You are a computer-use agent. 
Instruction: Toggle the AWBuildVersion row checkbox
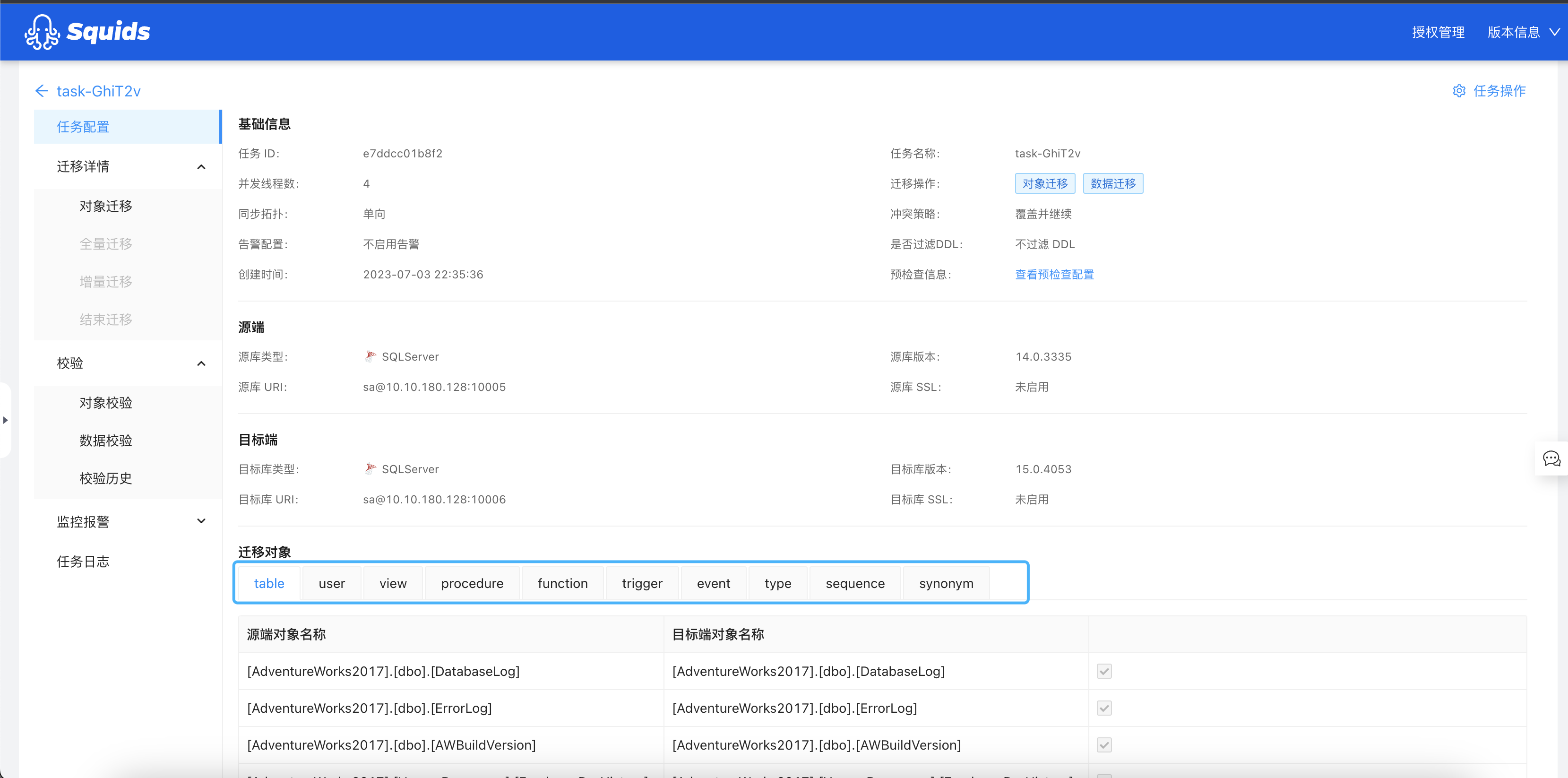[1104, 744]
